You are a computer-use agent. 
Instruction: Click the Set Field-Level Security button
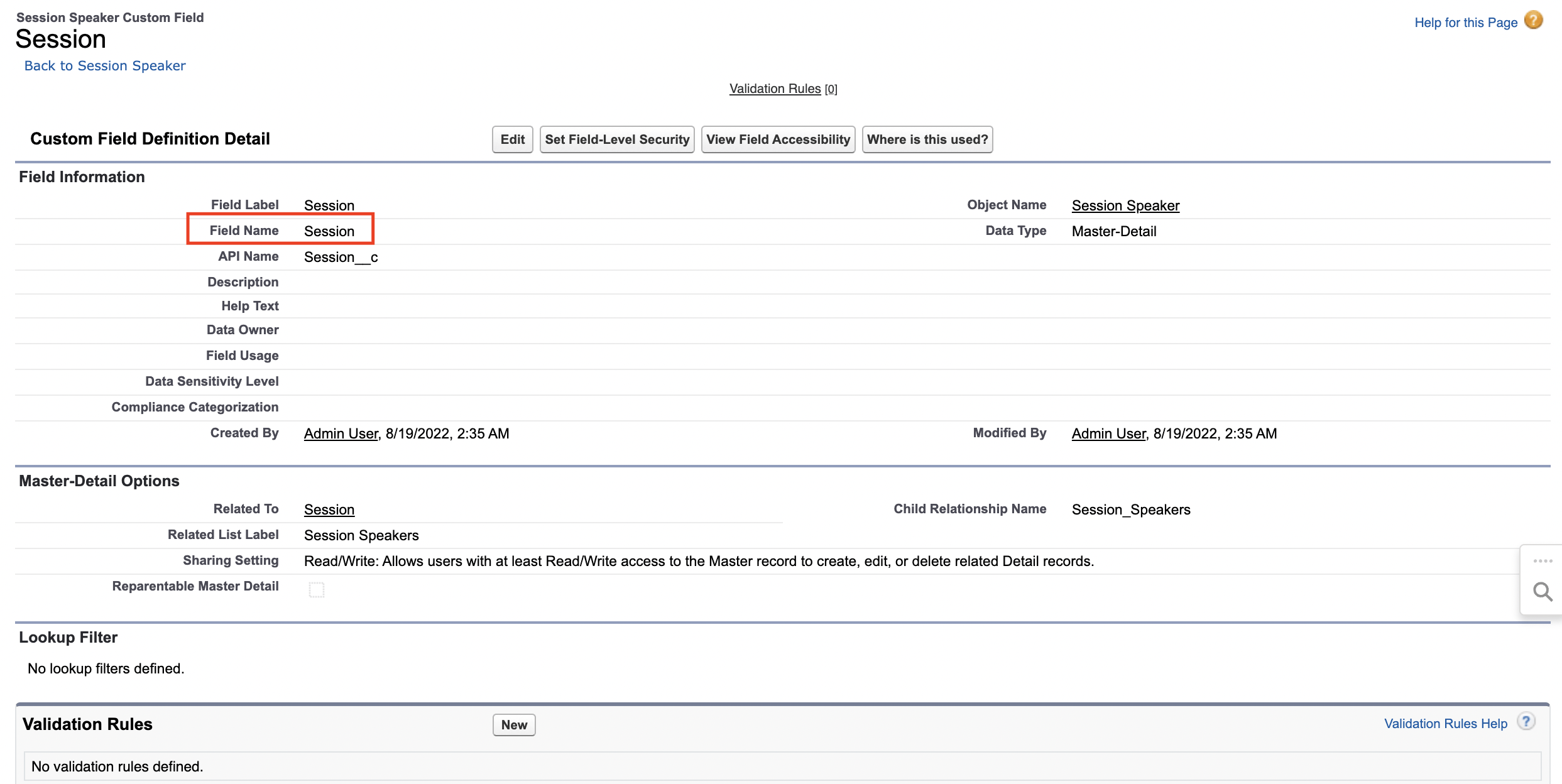616,139
